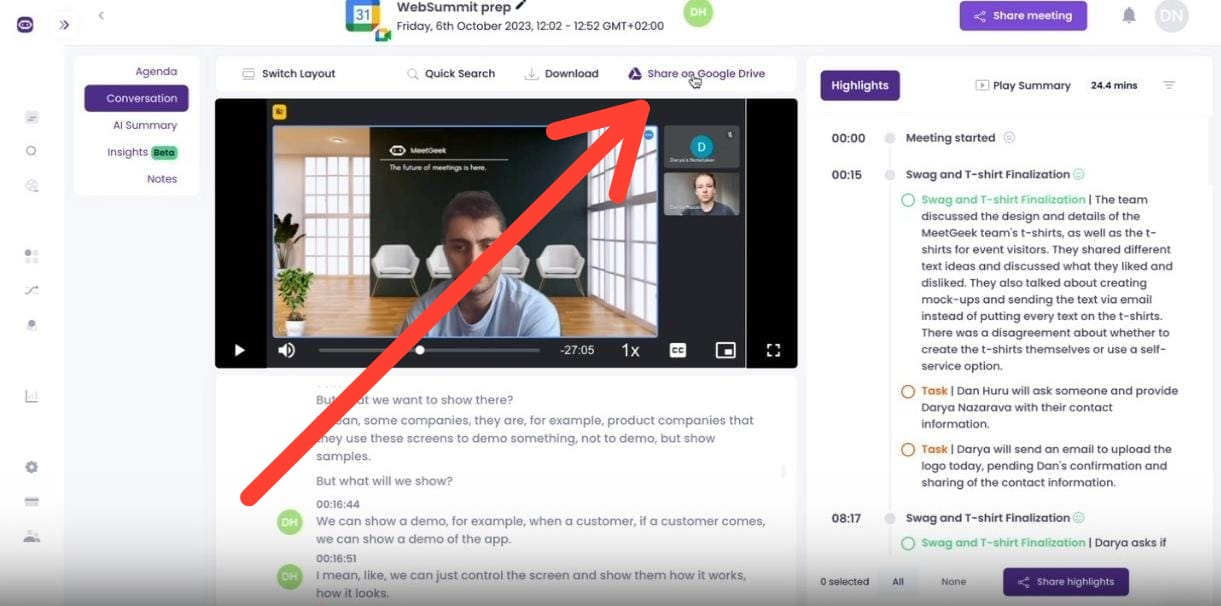
Task: Select the Dan Huru task circle
Action: click(908, 392)
